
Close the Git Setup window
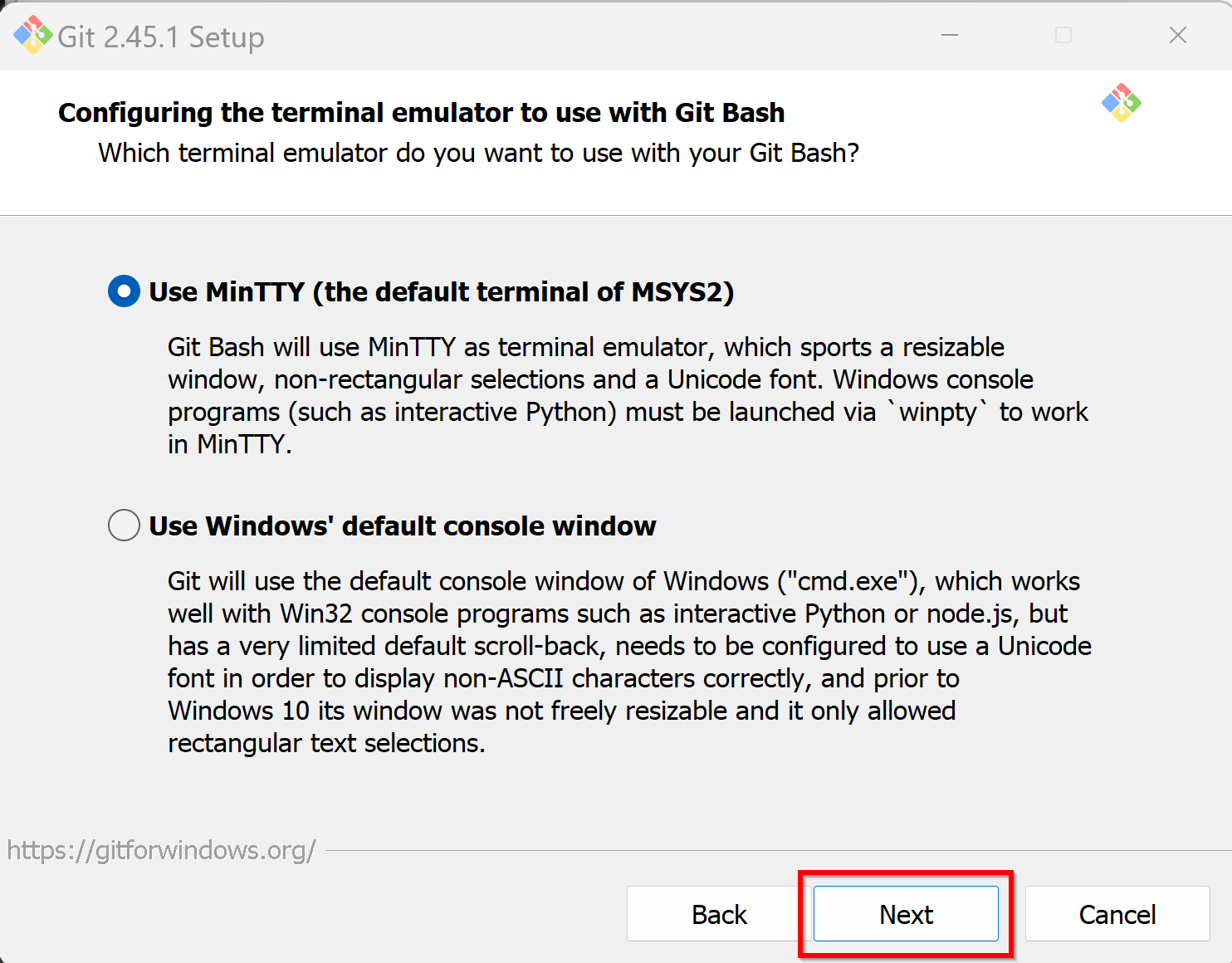pyautogui.click(x=1177, y=35)
